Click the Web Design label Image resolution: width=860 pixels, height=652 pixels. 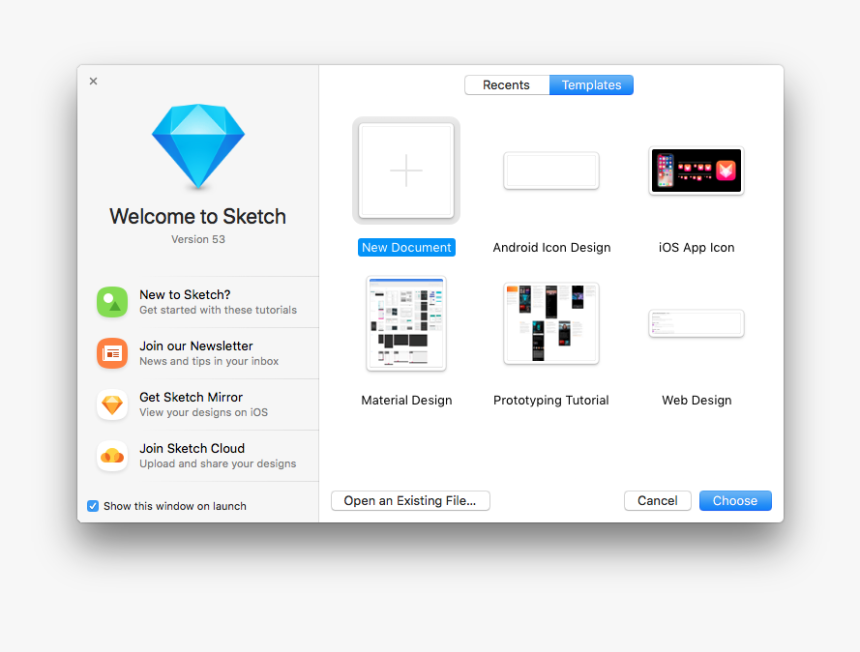point(697,400)
